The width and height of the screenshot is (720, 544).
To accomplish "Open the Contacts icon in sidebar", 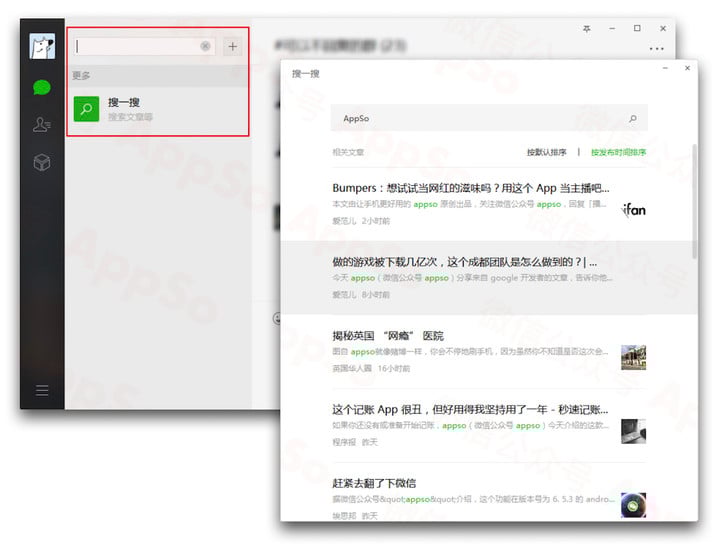I will point(42,124).
